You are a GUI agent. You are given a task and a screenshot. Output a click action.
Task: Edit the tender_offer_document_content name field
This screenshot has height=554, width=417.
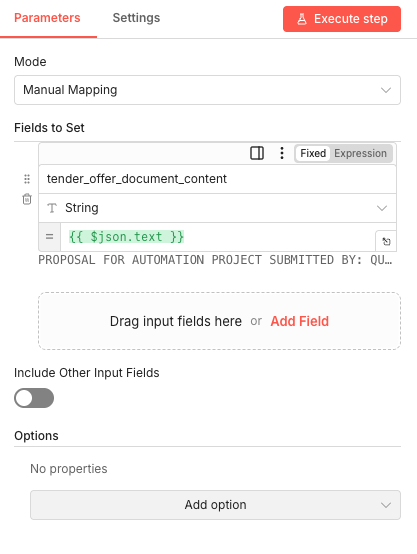(x=217, y=179)
